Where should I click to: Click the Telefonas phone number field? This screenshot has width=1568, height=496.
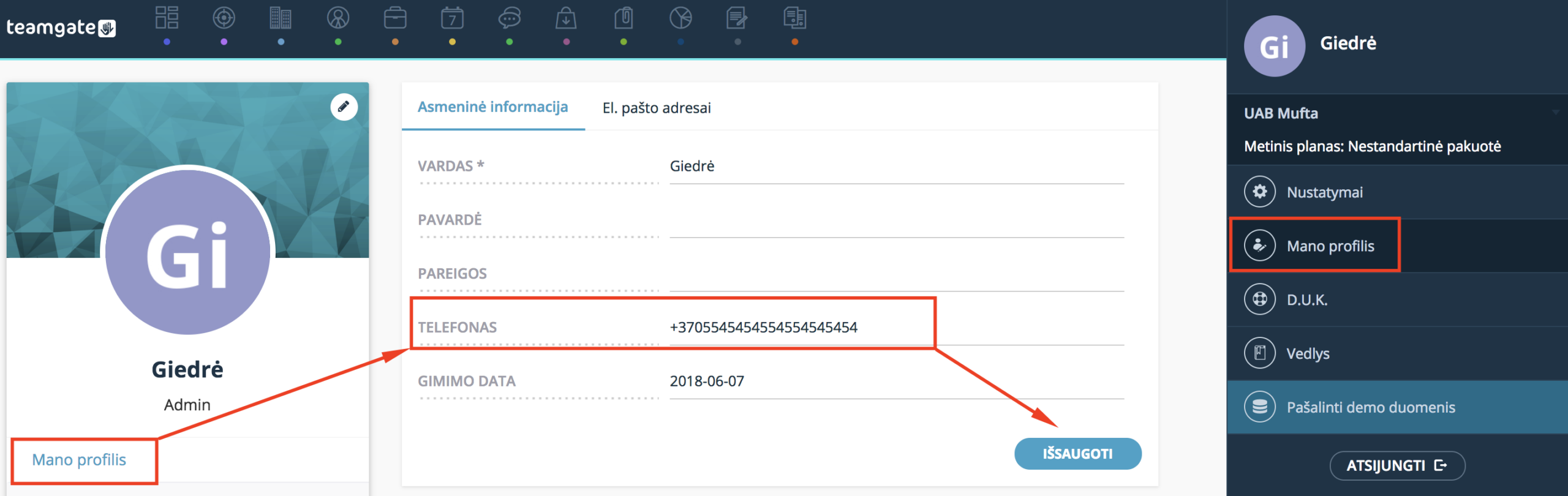(897, 328)
